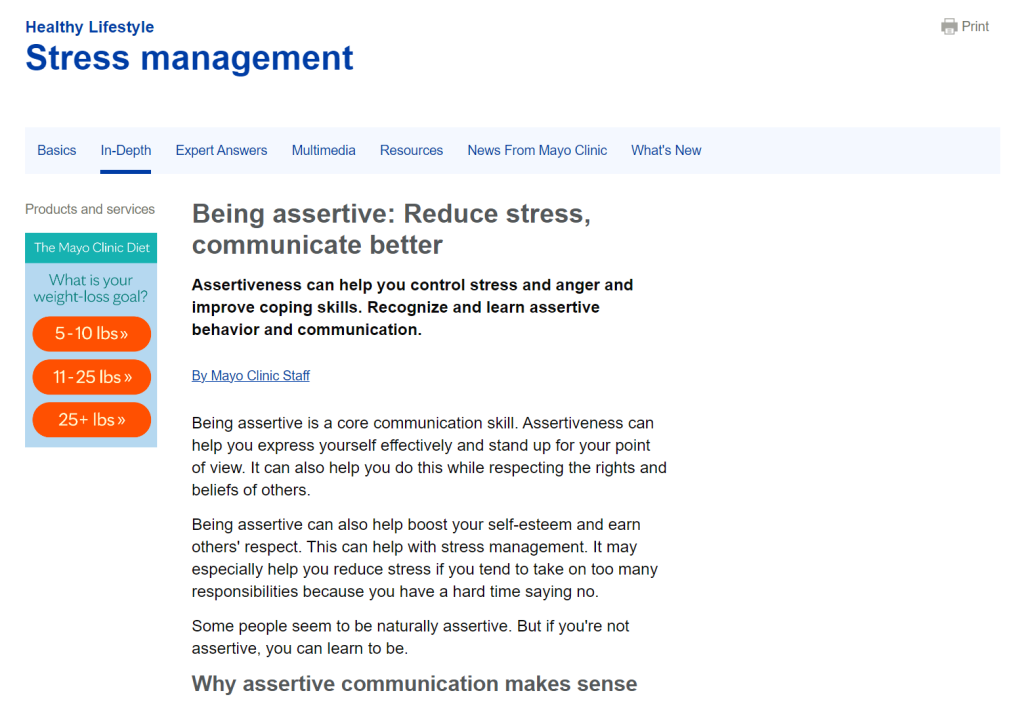Open the In-Depth tab
Image resolution: width=1024 pixels, height=712 pixels.
tap(125, 150)
